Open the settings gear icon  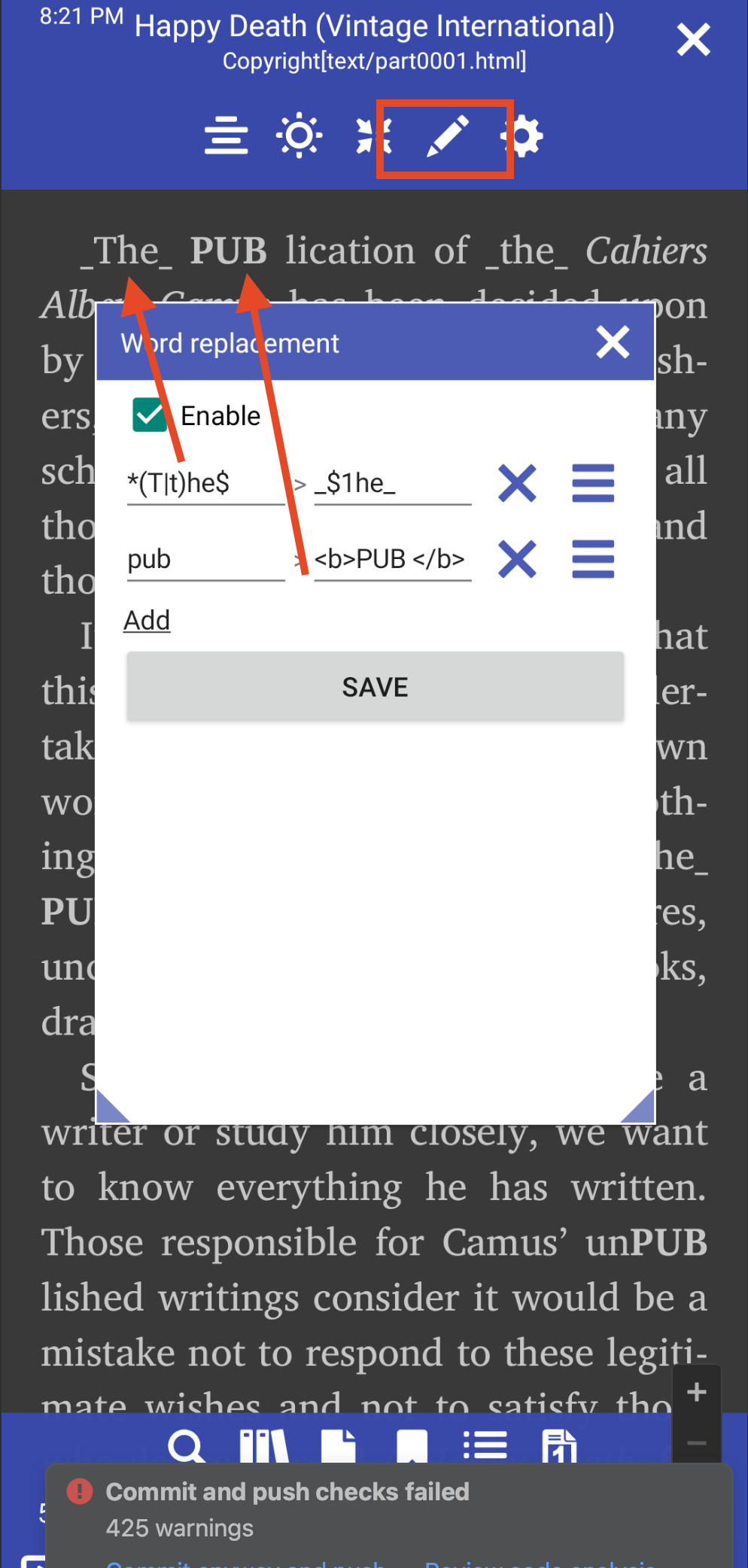tap(522, 136)
